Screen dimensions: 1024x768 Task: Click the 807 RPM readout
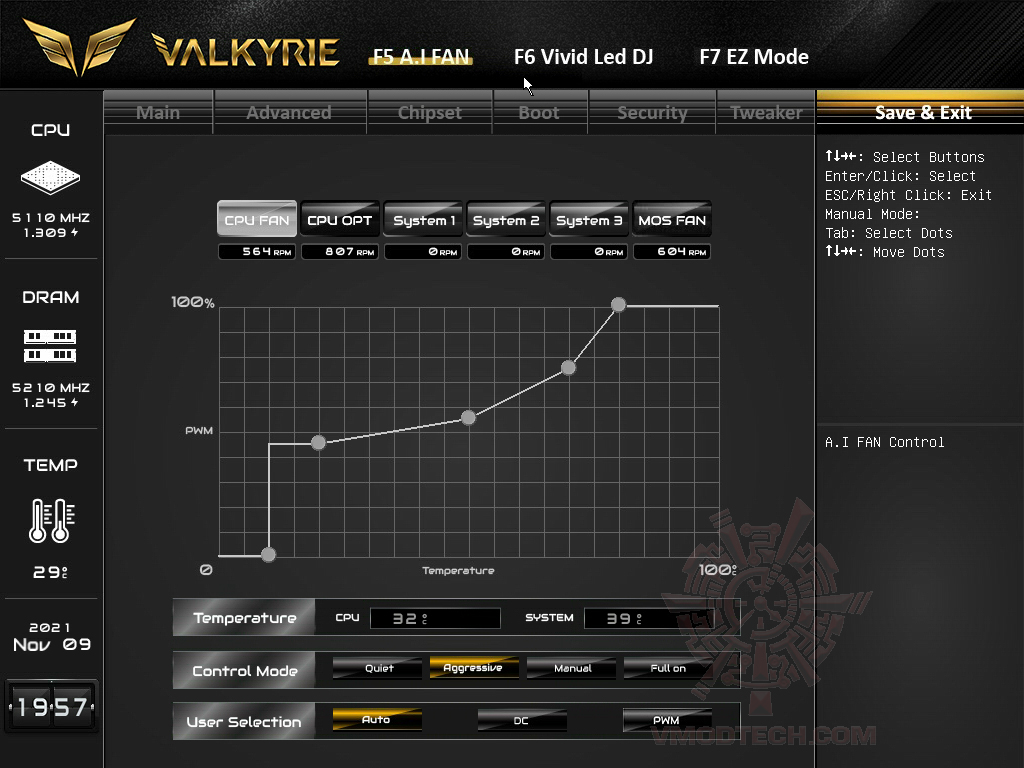point(340,251)
